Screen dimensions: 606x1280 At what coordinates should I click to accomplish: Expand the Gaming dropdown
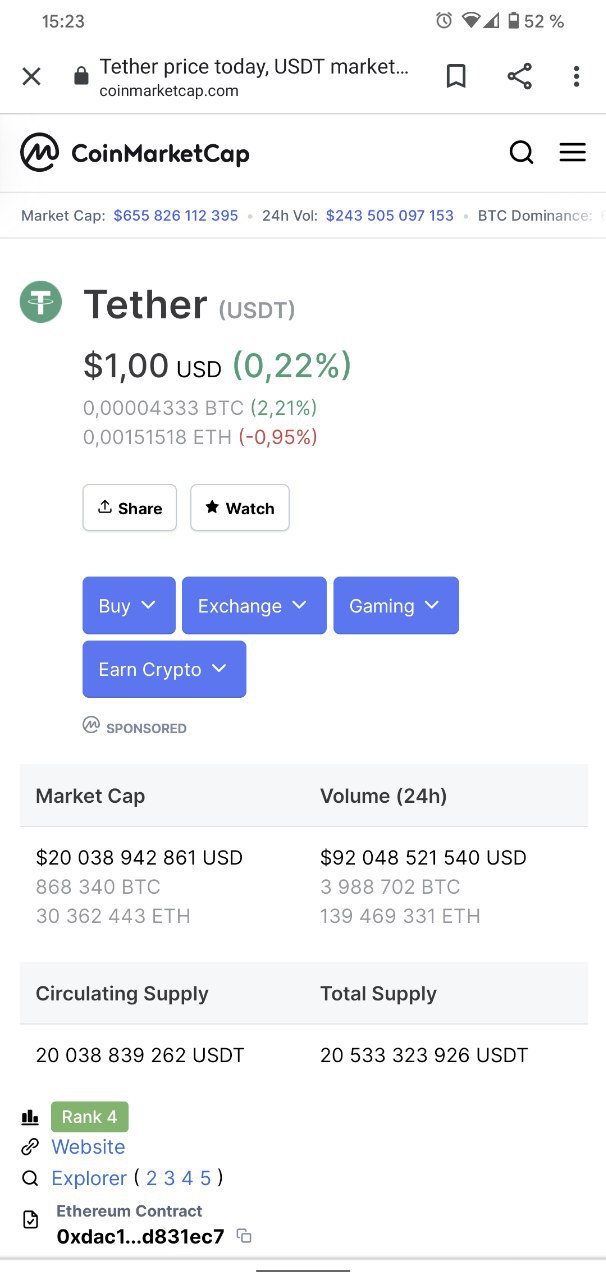coord(396,605)
